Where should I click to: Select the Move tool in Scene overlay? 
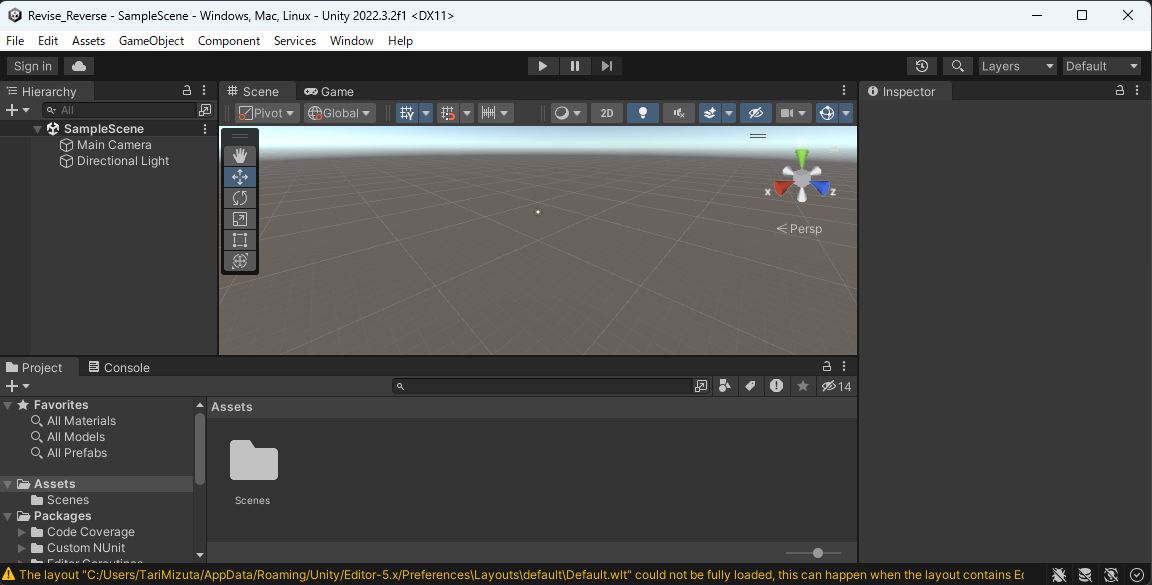coord(240,177)
